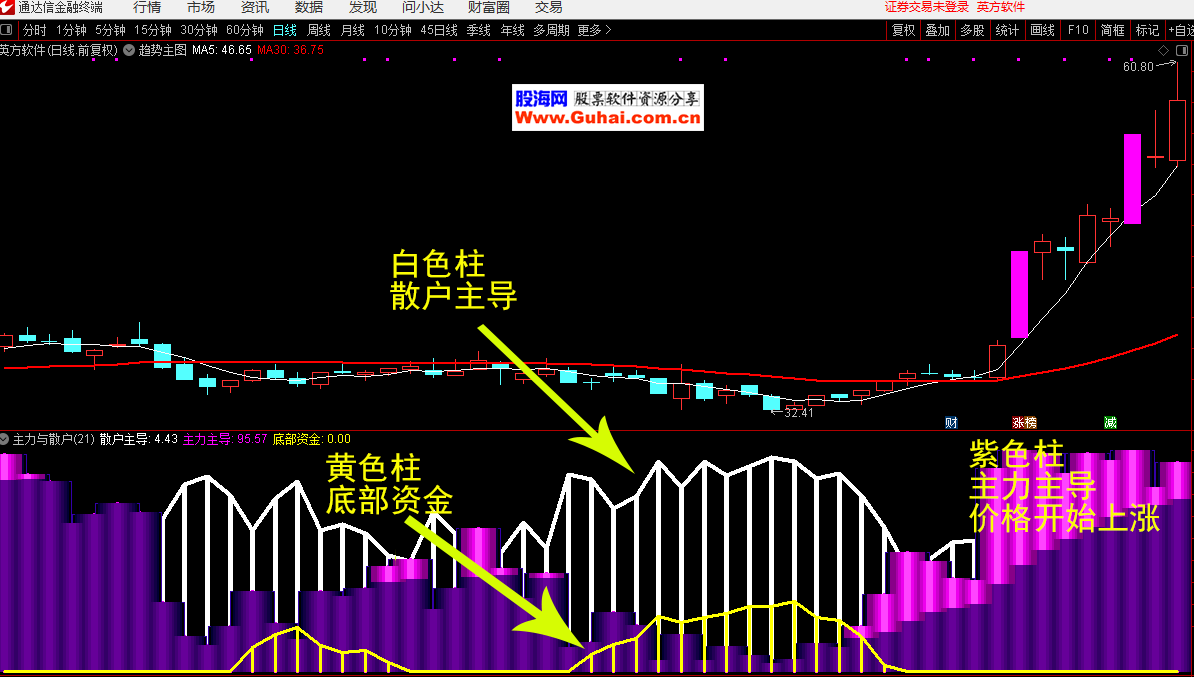Click the diamond icon at chart top-right
Image resolution: width=1194 pixels, height=677 pixels.
[x=1163, y=50]
